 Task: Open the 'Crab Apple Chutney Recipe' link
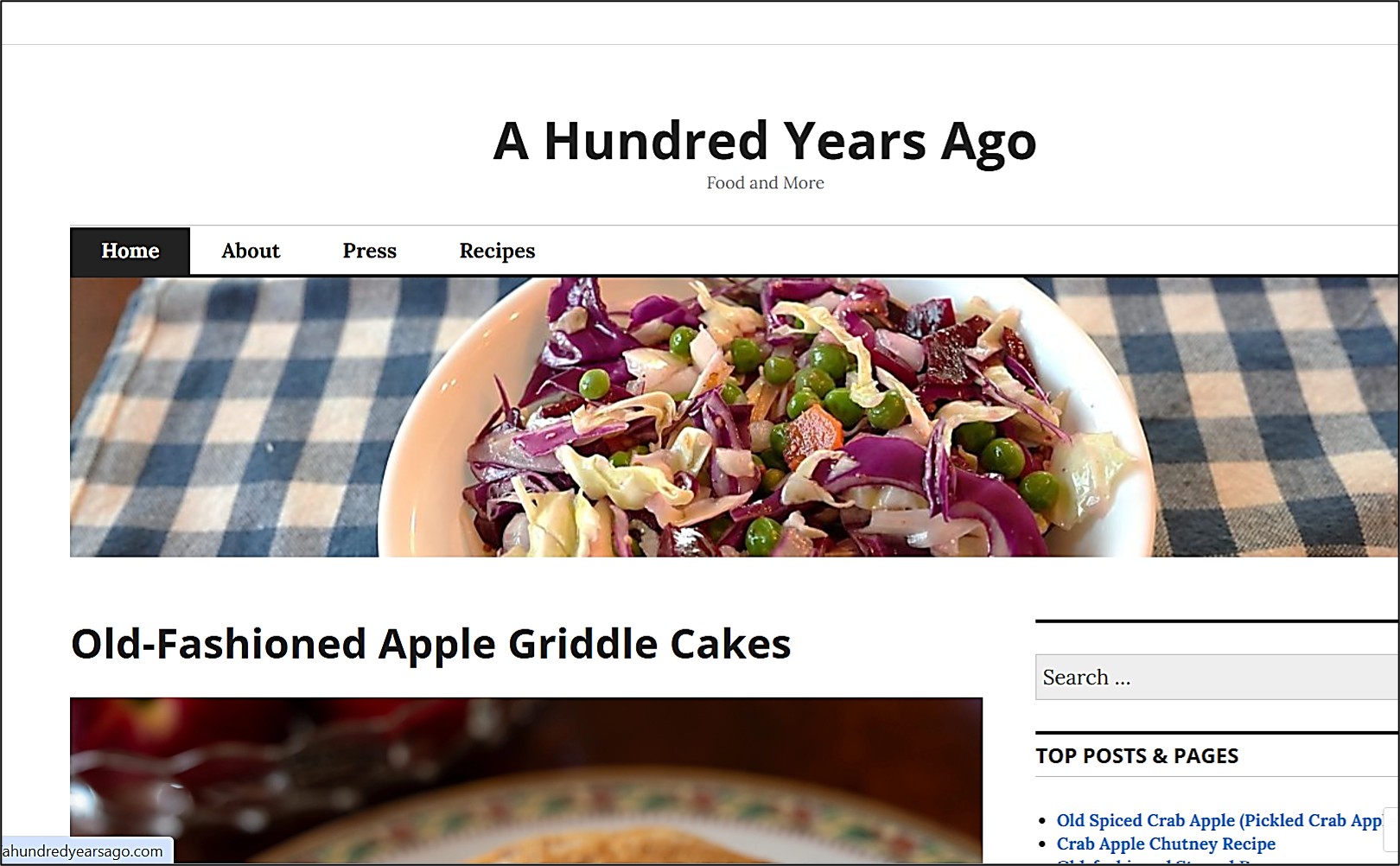point(1165,844)
